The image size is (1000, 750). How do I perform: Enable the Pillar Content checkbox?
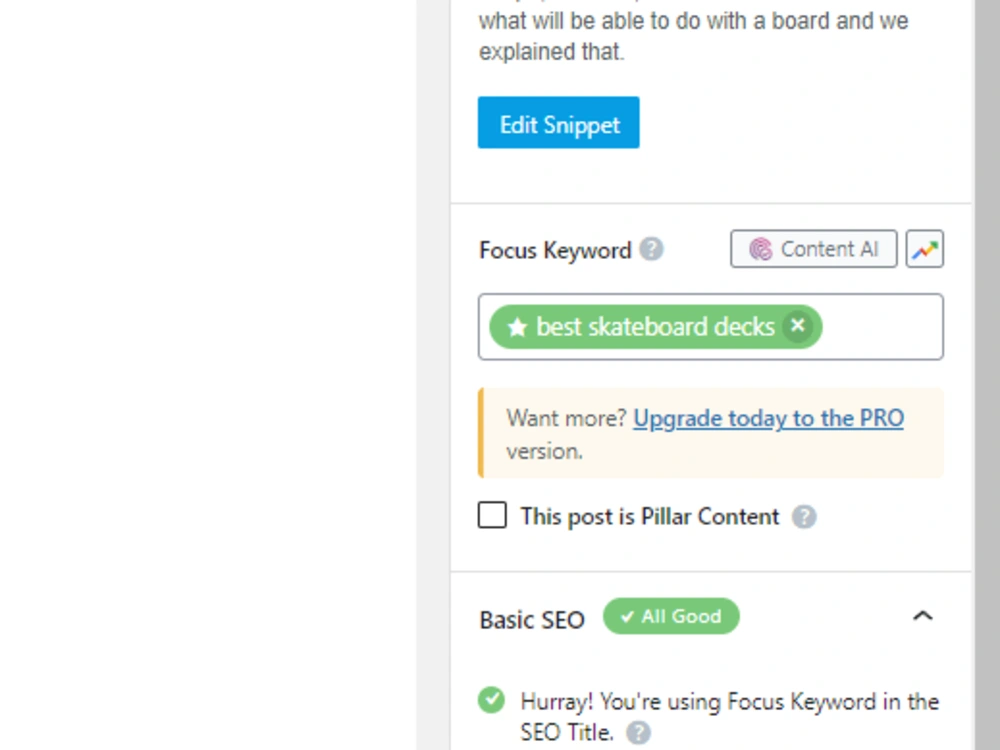[492, 515]
